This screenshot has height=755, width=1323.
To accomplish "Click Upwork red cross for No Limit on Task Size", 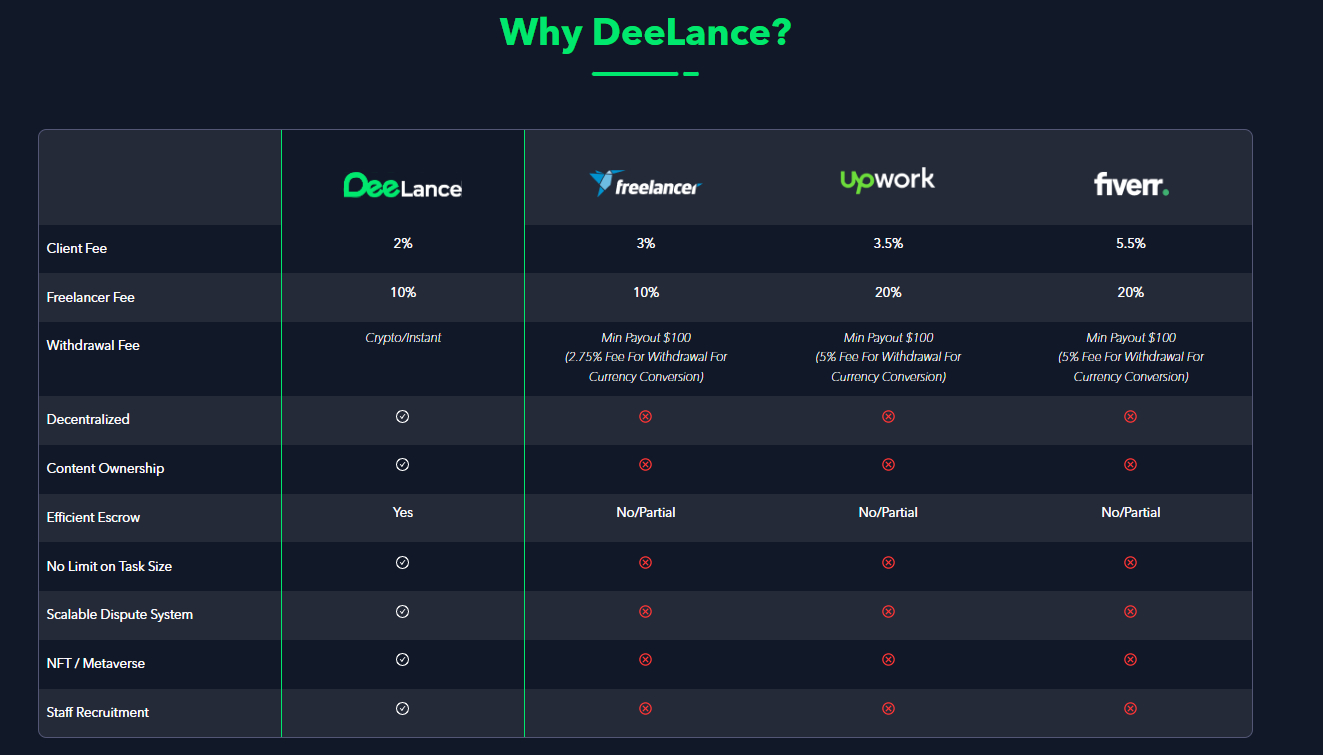I will [x=888, y=563].
